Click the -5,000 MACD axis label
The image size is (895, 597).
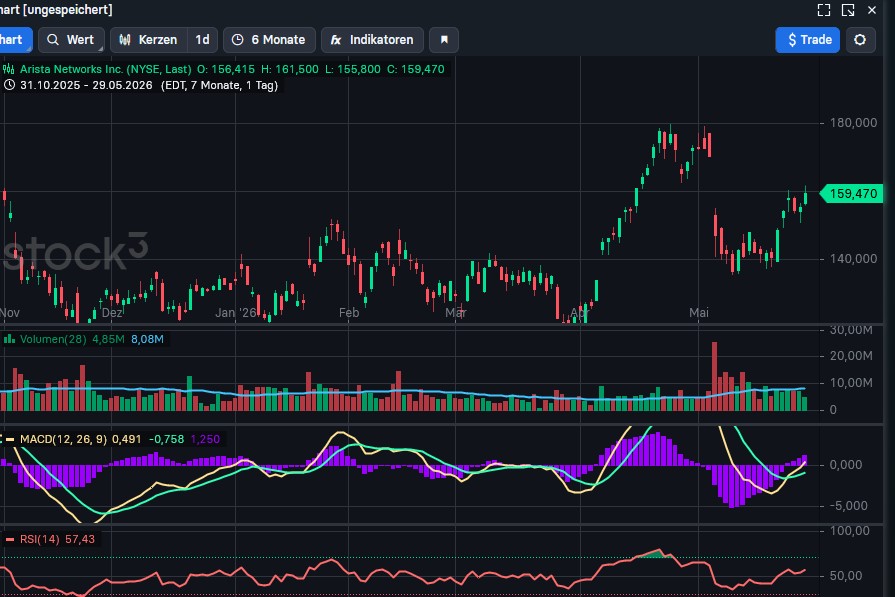point(848,506)
